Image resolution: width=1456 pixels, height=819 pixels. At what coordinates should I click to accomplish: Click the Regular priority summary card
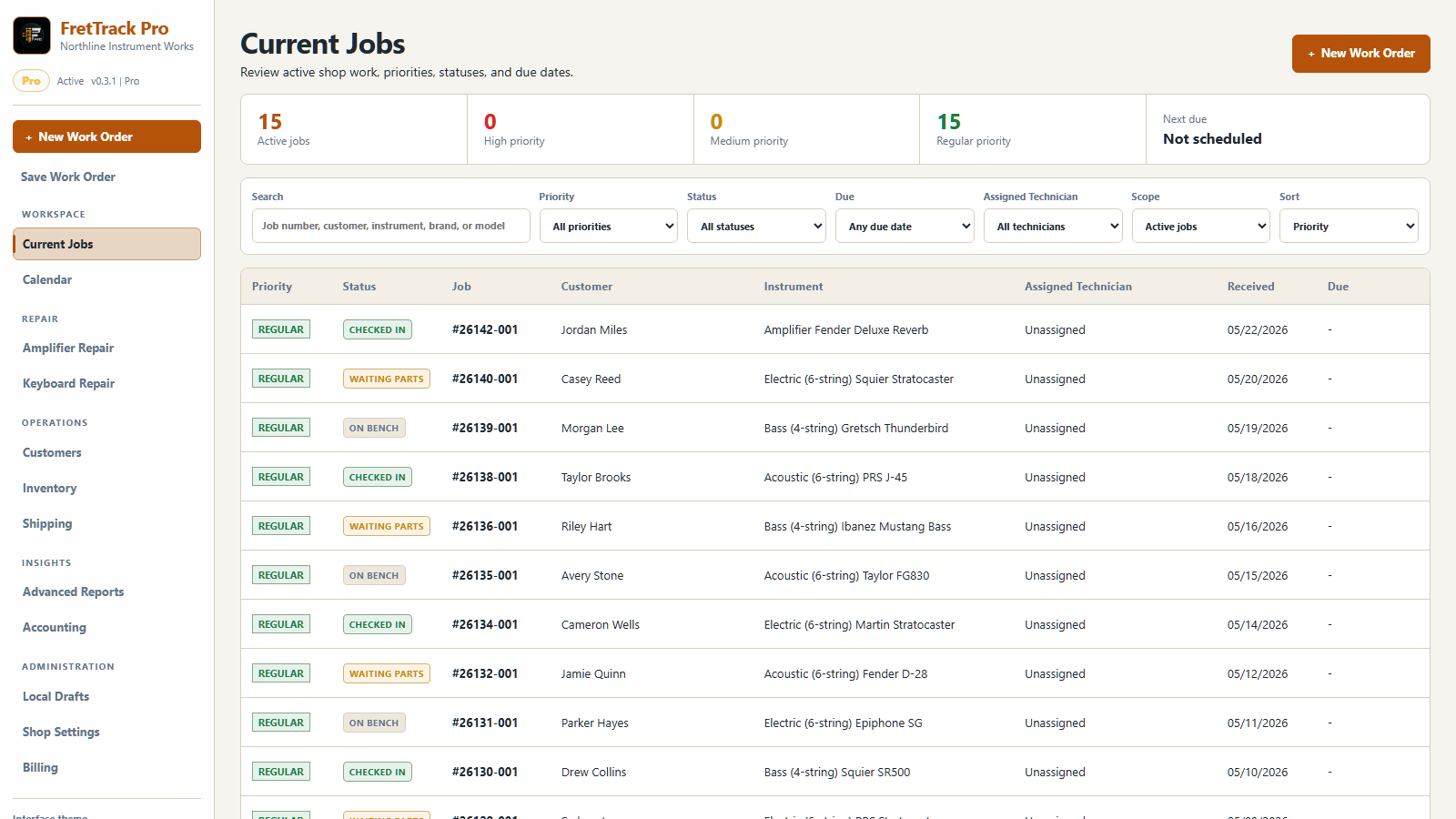pos(1033,129)
